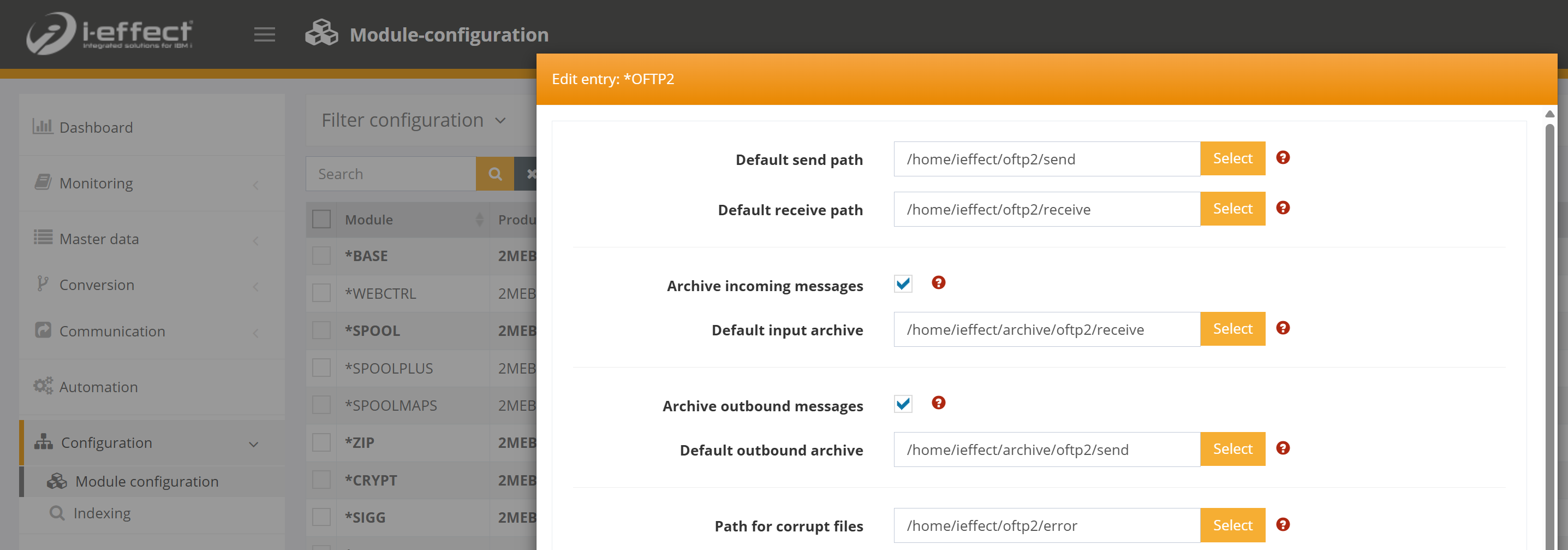1568x550 pixels.
Task: Open help for Default receive path
Action: point(1283,208)
